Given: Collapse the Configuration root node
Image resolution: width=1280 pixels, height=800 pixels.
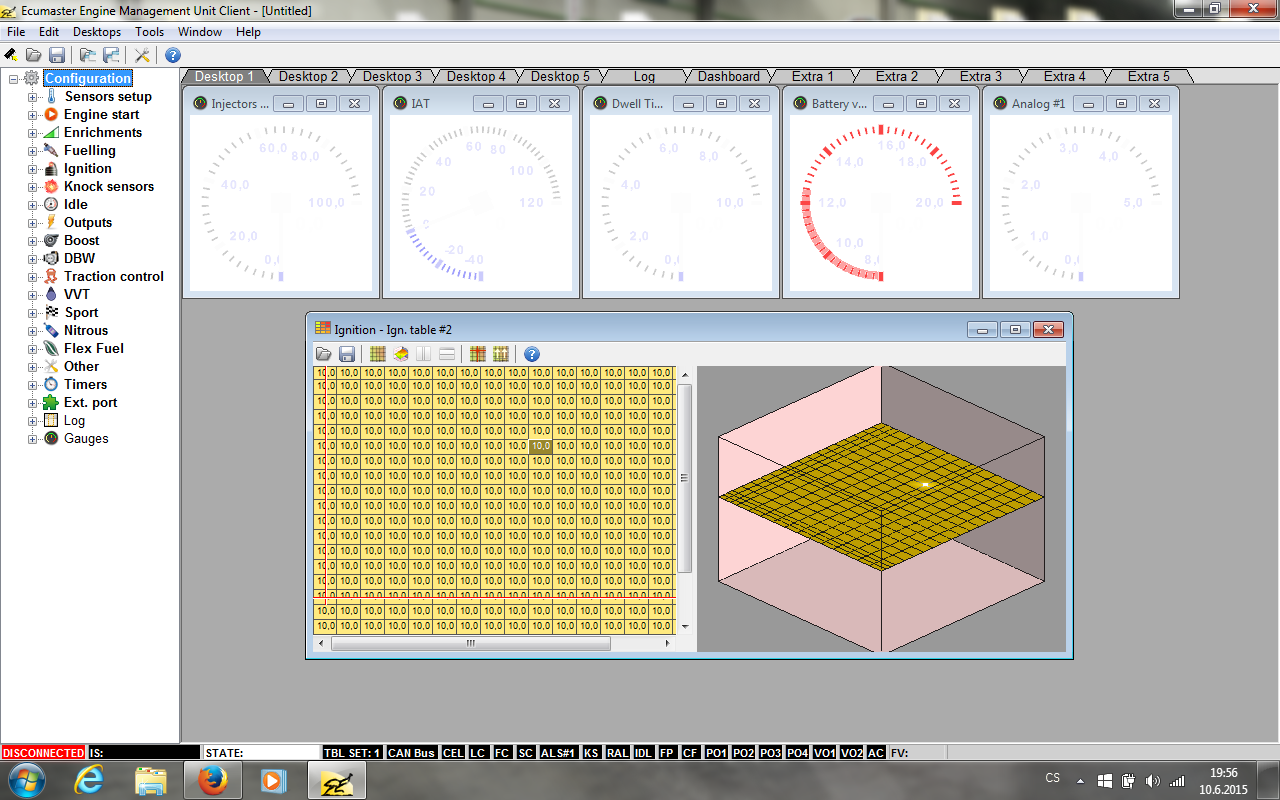Looking at the screenshot, I should (x=14, y=79).
